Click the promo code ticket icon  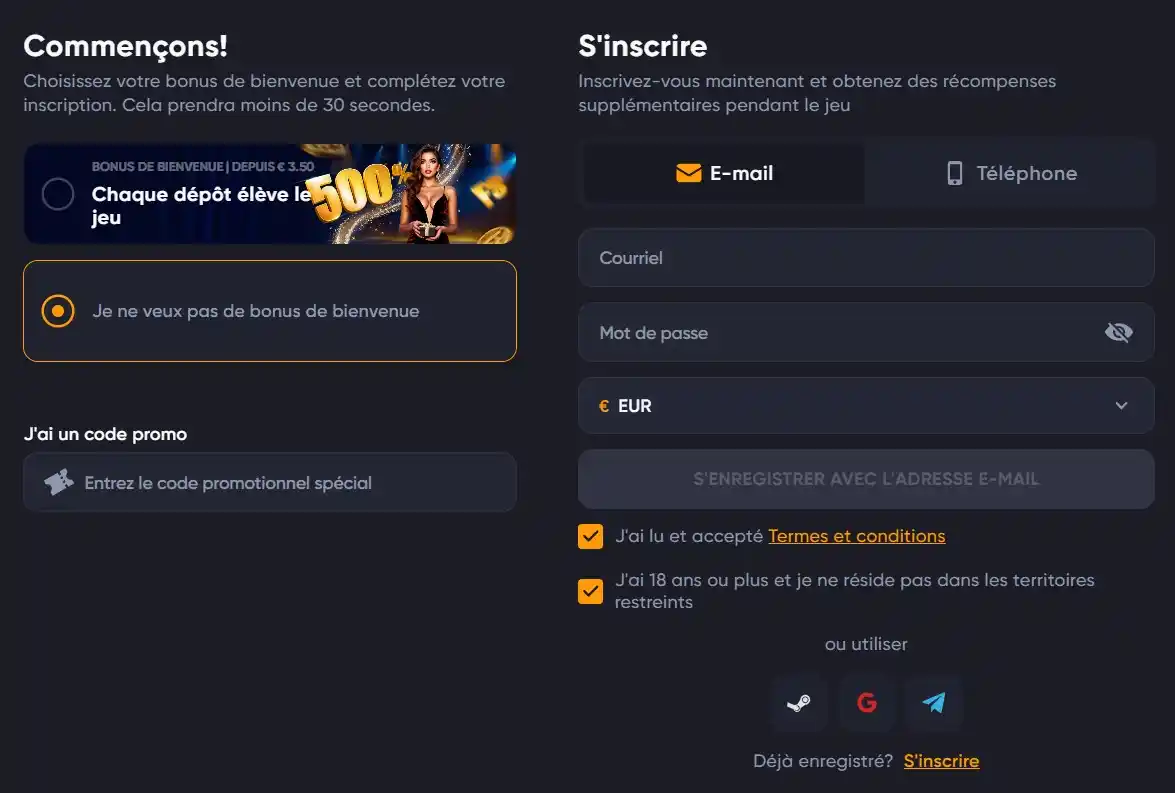click(x=59, y=483)
